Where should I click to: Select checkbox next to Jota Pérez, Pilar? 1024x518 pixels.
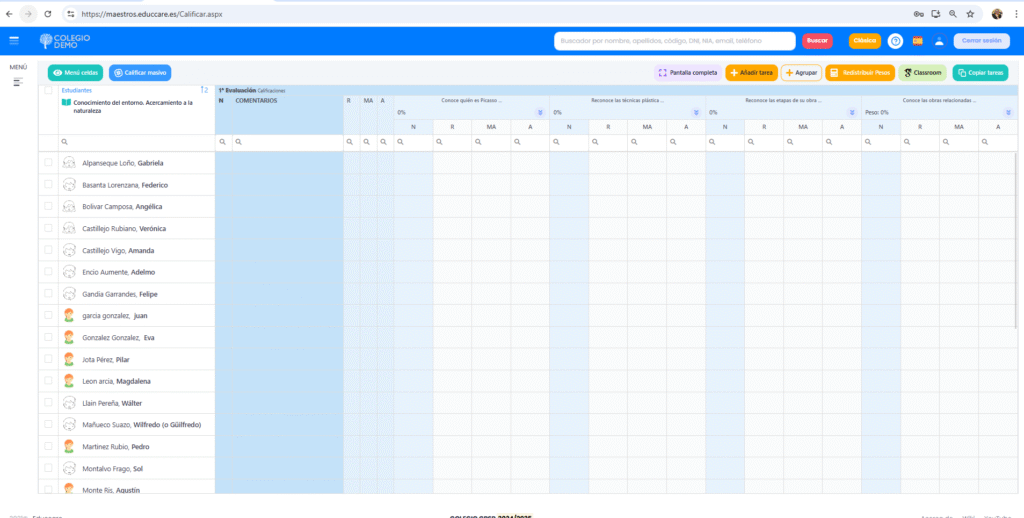click(48, 358)
